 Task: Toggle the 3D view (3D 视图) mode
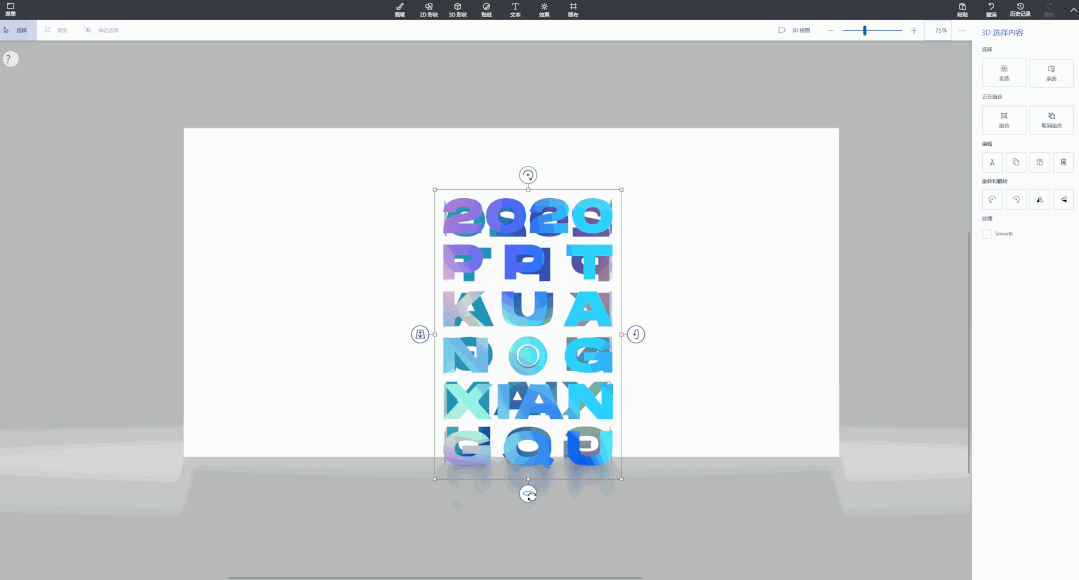tap(797, 29)
